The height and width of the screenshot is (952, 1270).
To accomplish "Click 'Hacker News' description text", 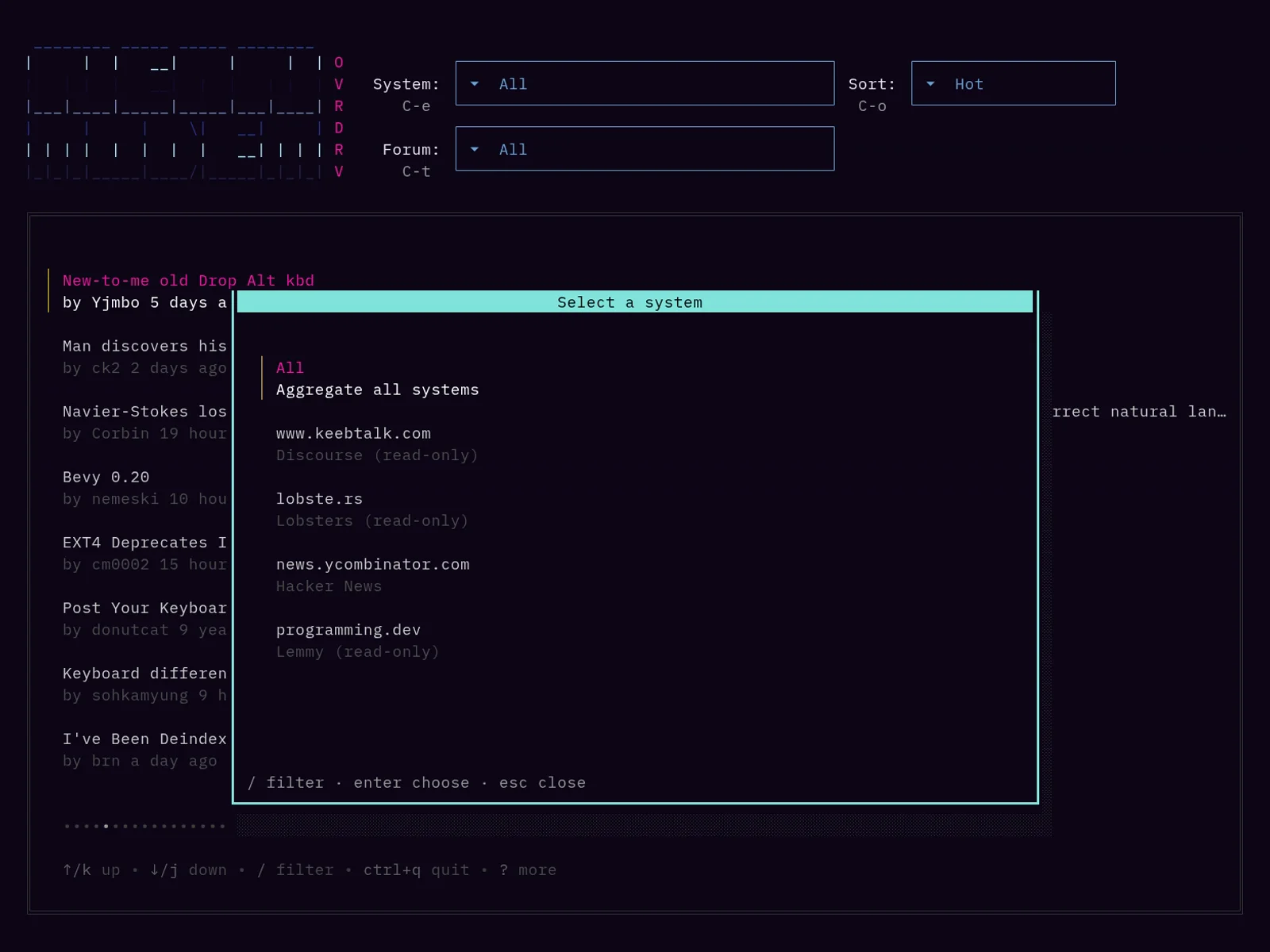I will pos(329,586).
